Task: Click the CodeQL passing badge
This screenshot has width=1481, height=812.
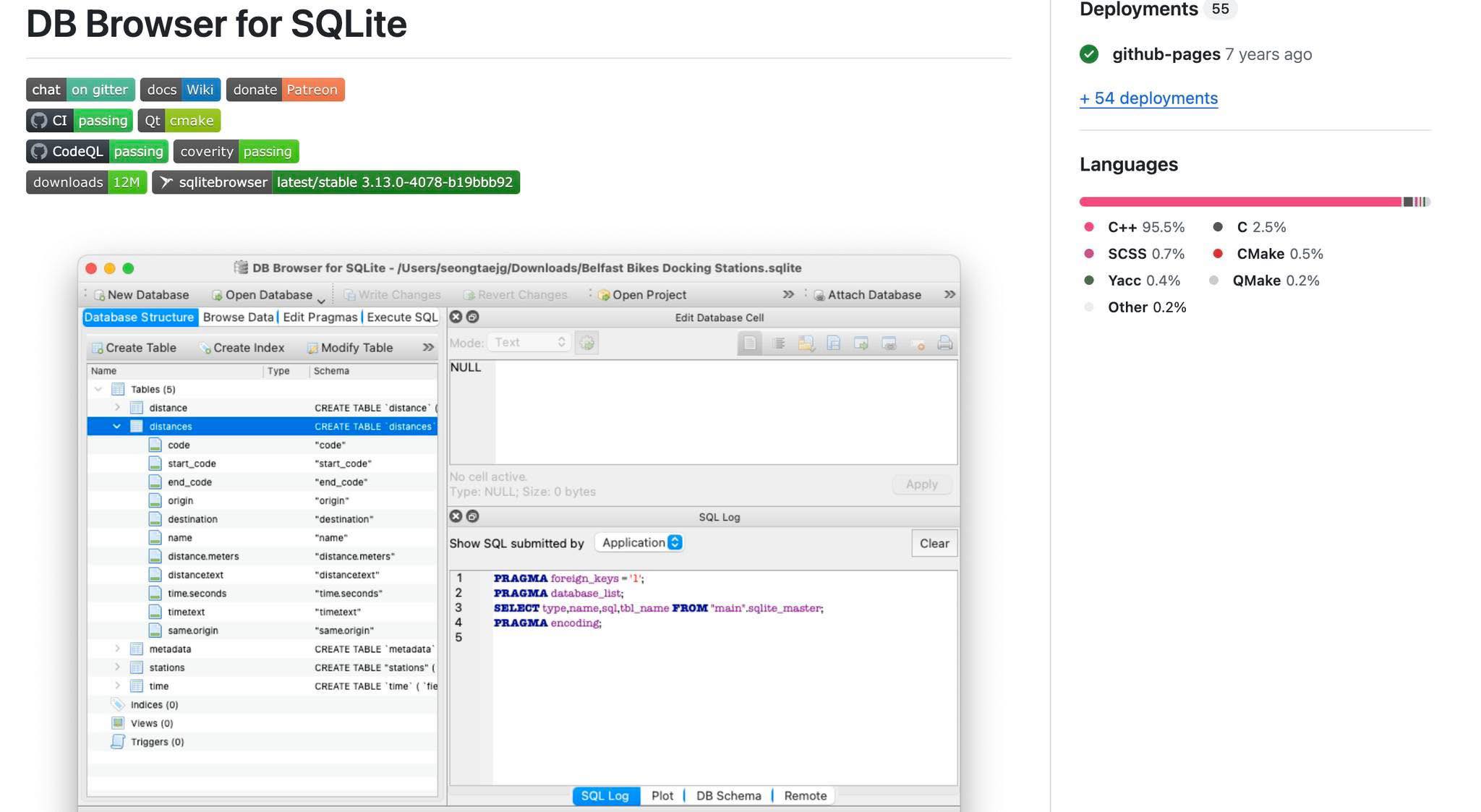Action: pos(97,151)
